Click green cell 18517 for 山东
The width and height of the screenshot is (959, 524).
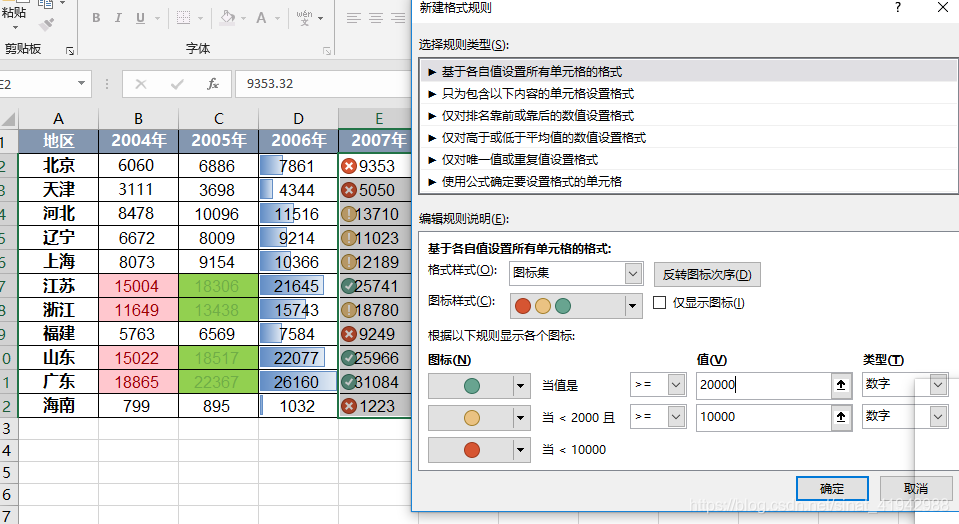pyautogui.click(x=218, y=358)
